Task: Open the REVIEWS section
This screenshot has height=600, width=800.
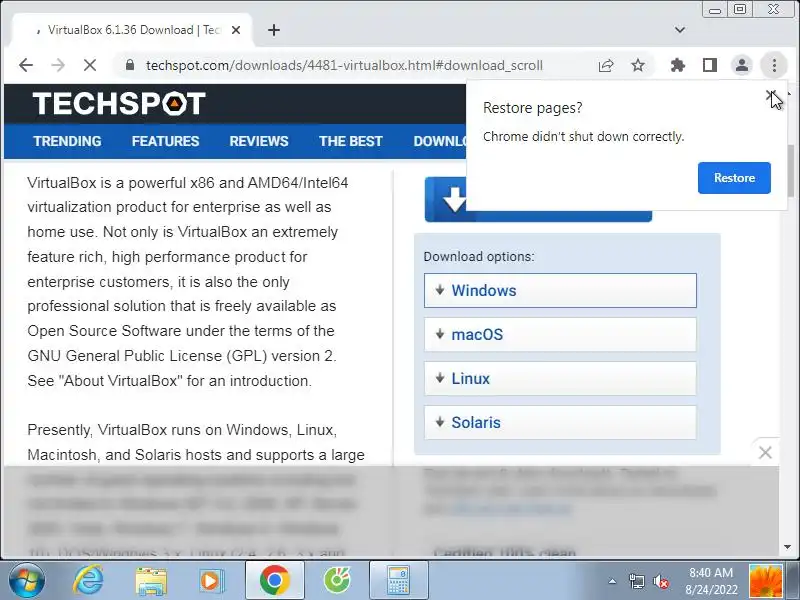Action: pyautogui.click(x=259, y=141)
